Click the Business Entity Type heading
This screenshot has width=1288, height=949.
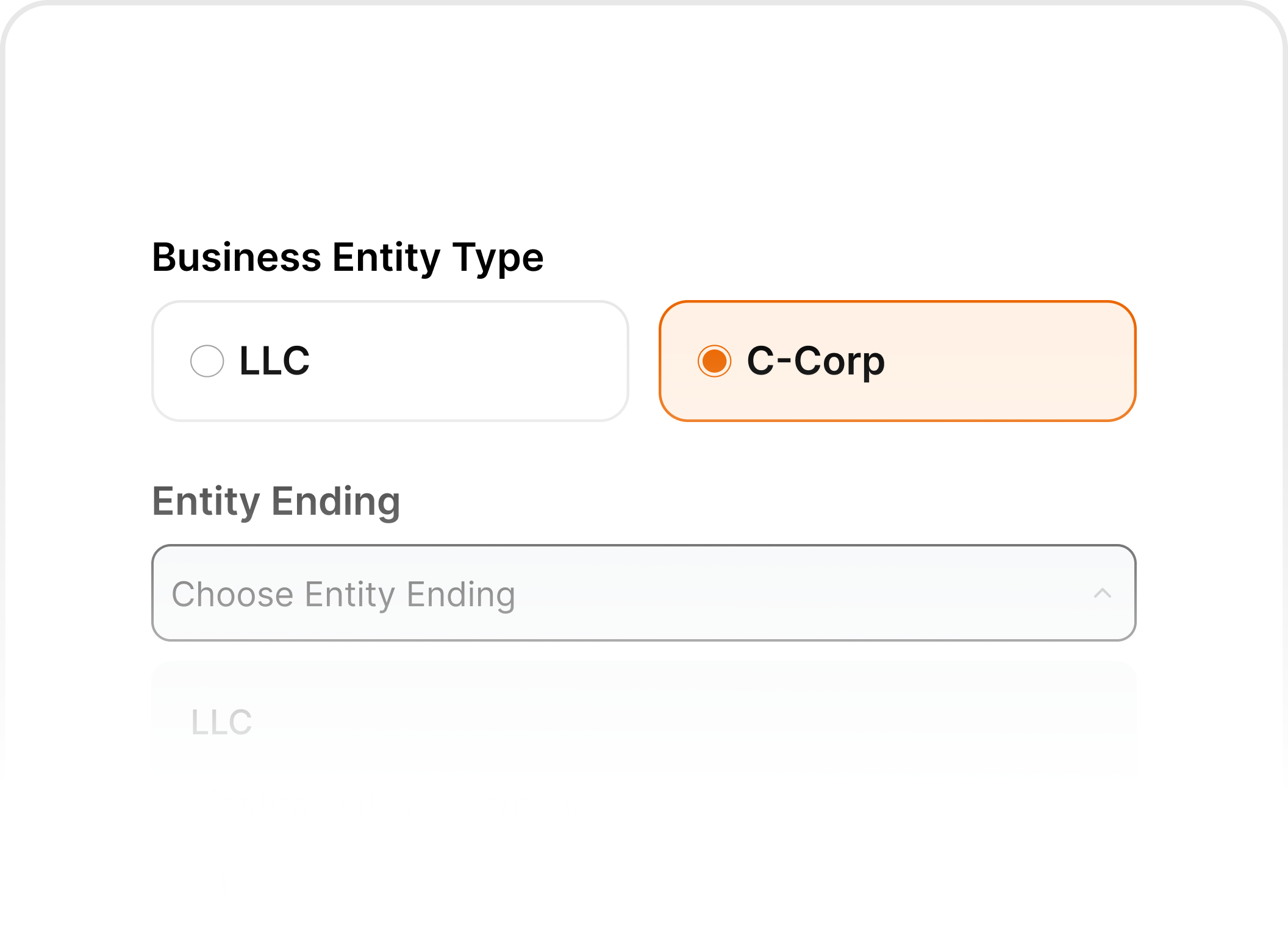[348, 256]
